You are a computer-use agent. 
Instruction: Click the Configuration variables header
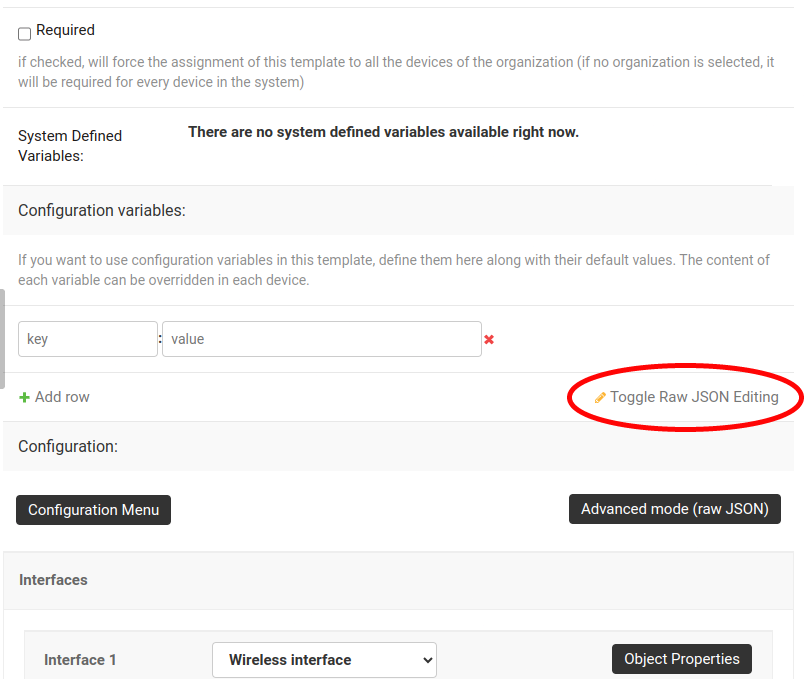[101, 210]
